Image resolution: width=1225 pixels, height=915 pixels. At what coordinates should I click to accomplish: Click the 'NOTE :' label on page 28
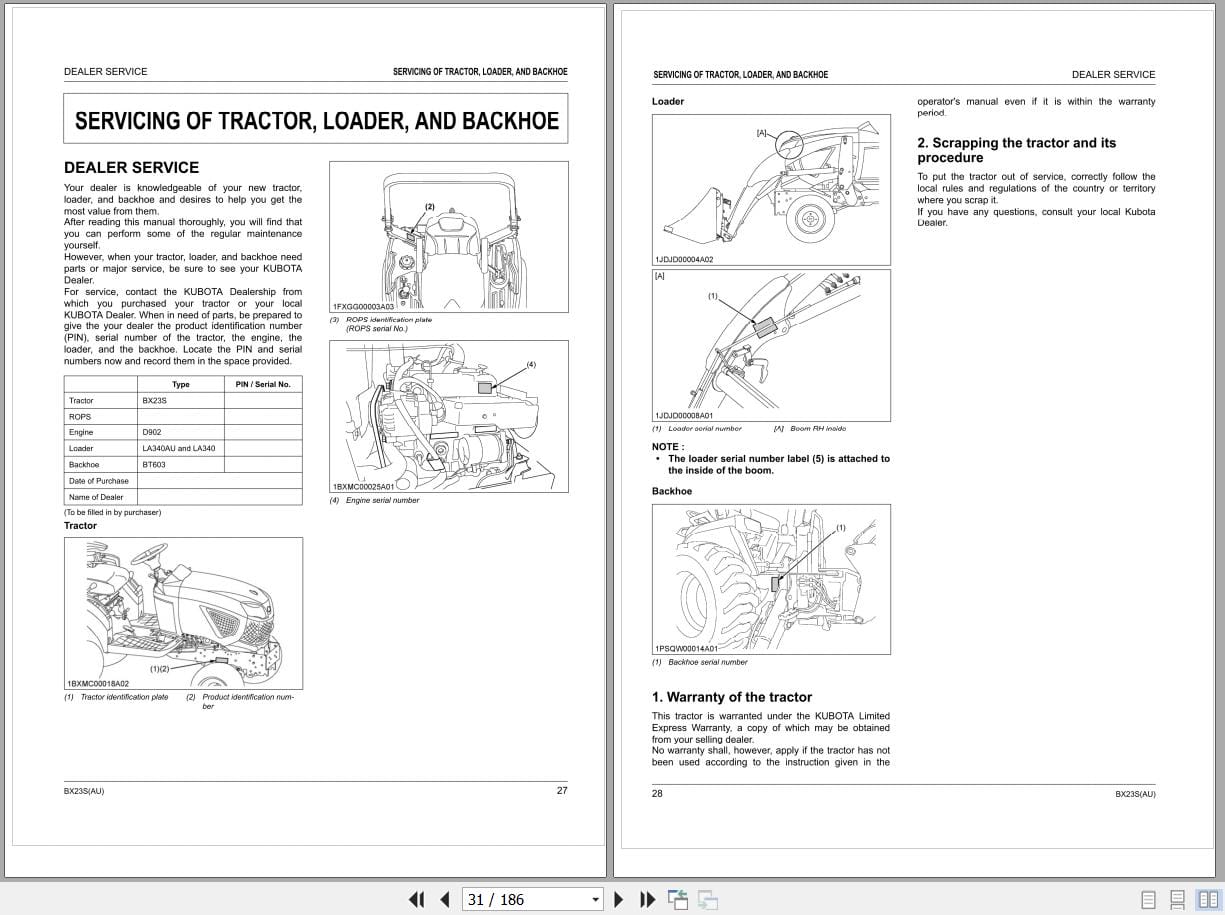pos(668,447)
